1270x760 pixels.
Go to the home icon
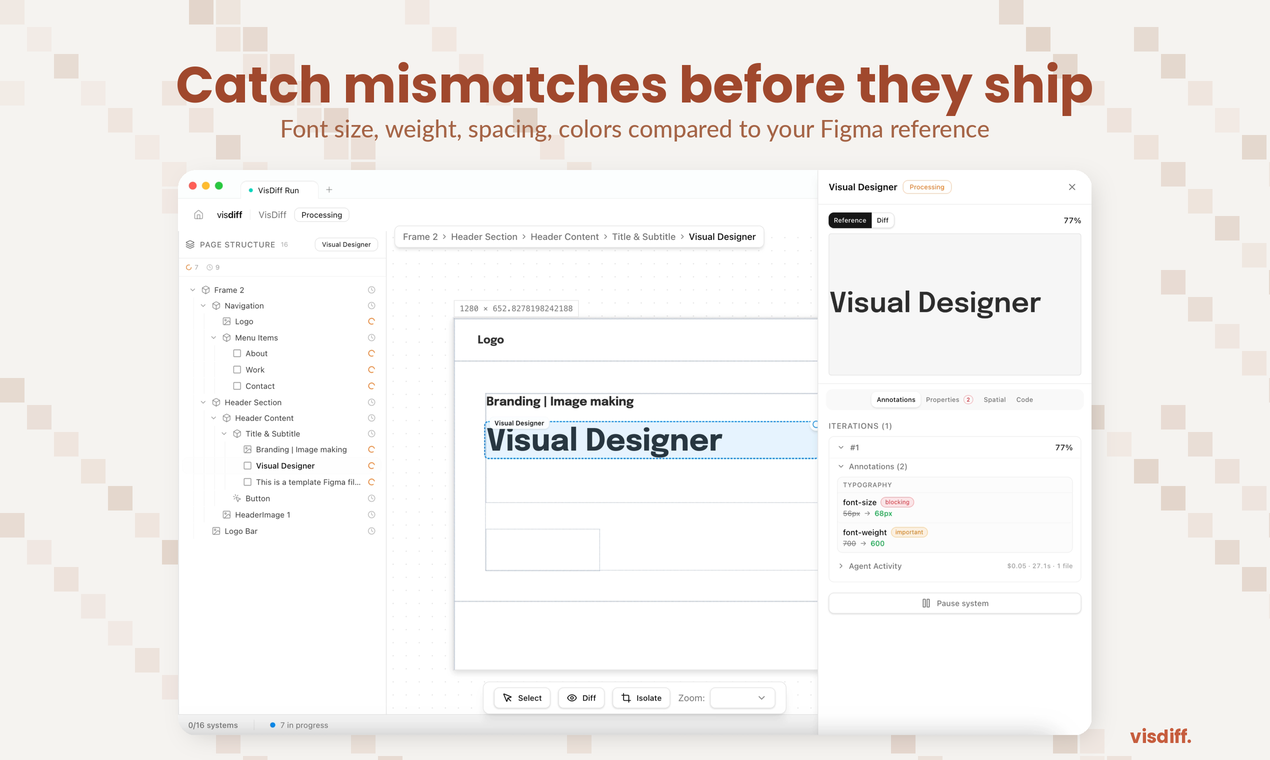(x=198, y=215)
